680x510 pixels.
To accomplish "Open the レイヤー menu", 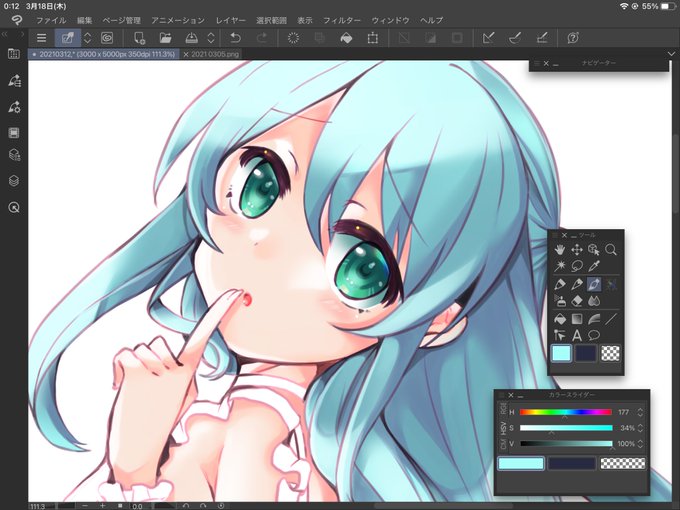I will (231, 20).
